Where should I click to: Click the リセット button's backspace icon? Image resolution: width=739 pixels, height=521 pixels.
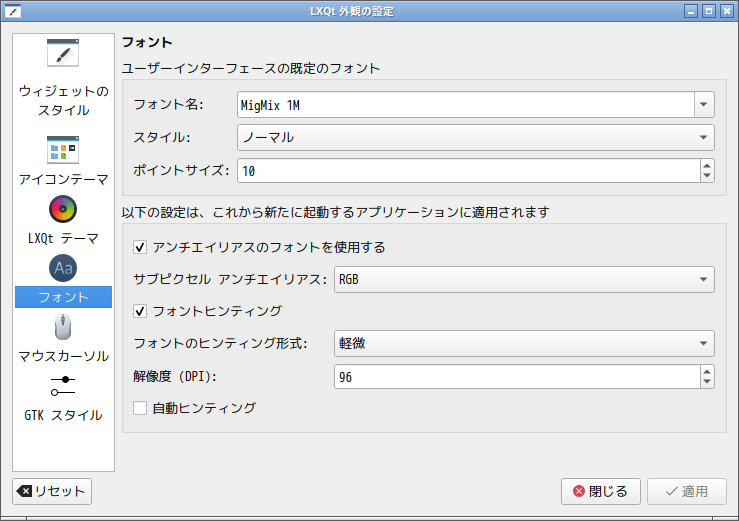[x=25, y=491]
